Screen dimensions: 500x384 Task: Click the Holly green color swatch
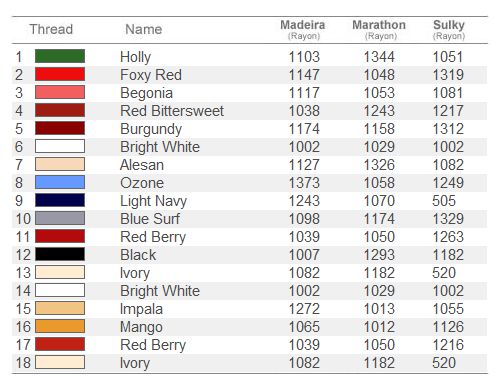pyautogui.click(x=60, y=56)
